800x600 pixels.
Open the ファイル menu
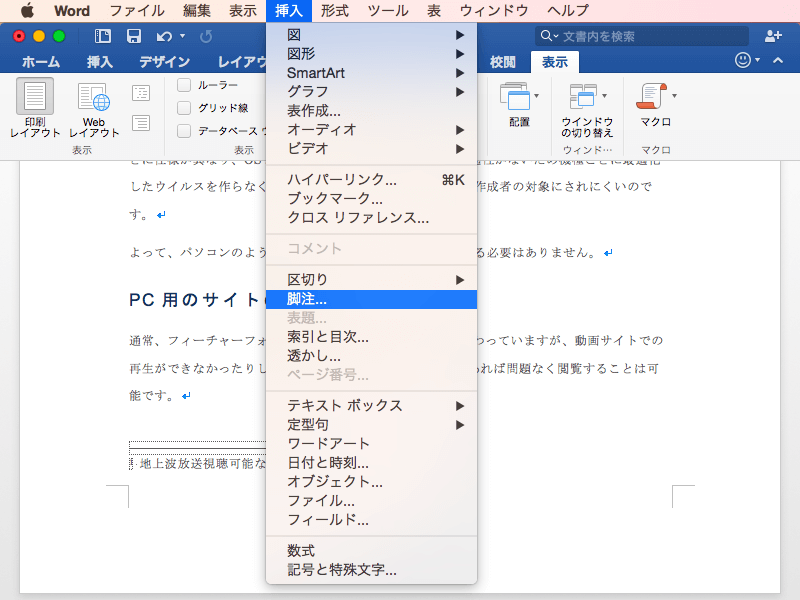point(137,10)
